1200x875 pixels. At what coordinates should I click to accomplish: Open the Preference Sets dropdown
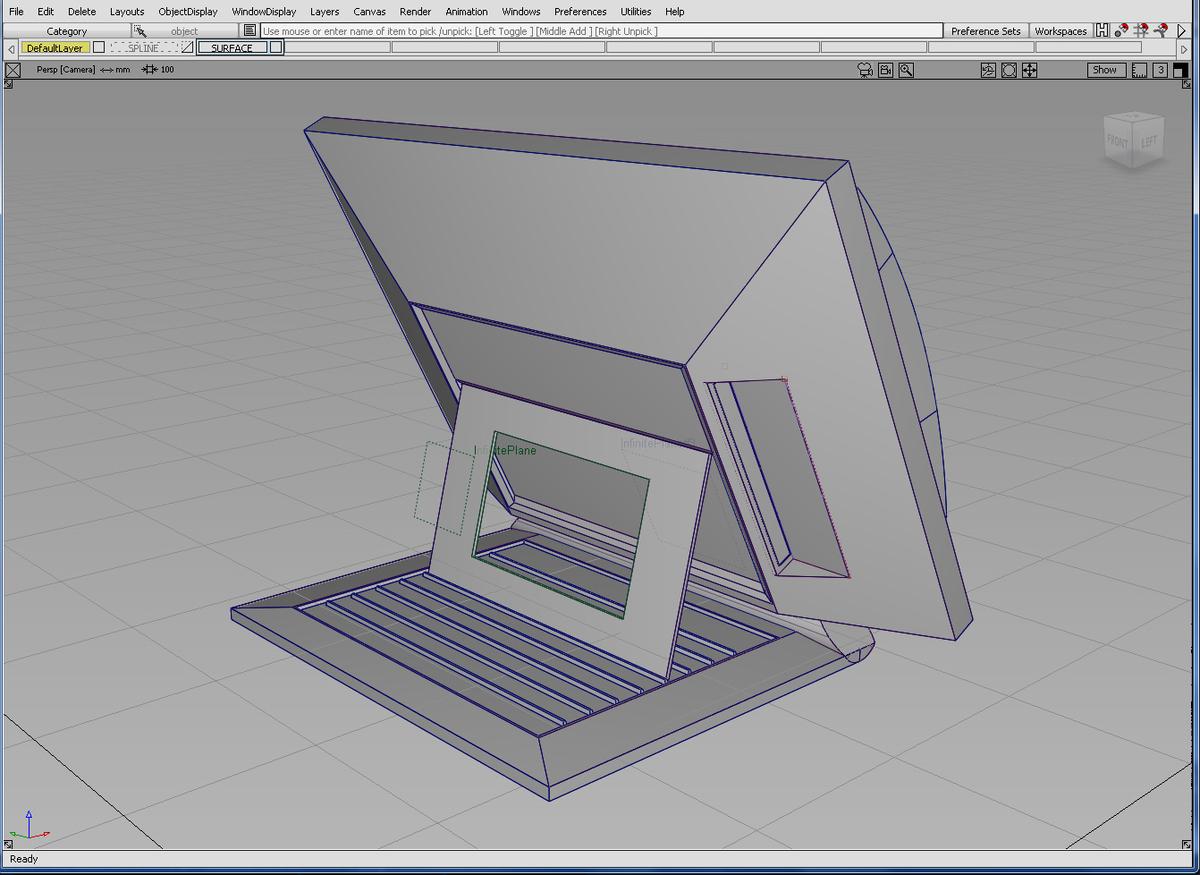pos(985,31)
